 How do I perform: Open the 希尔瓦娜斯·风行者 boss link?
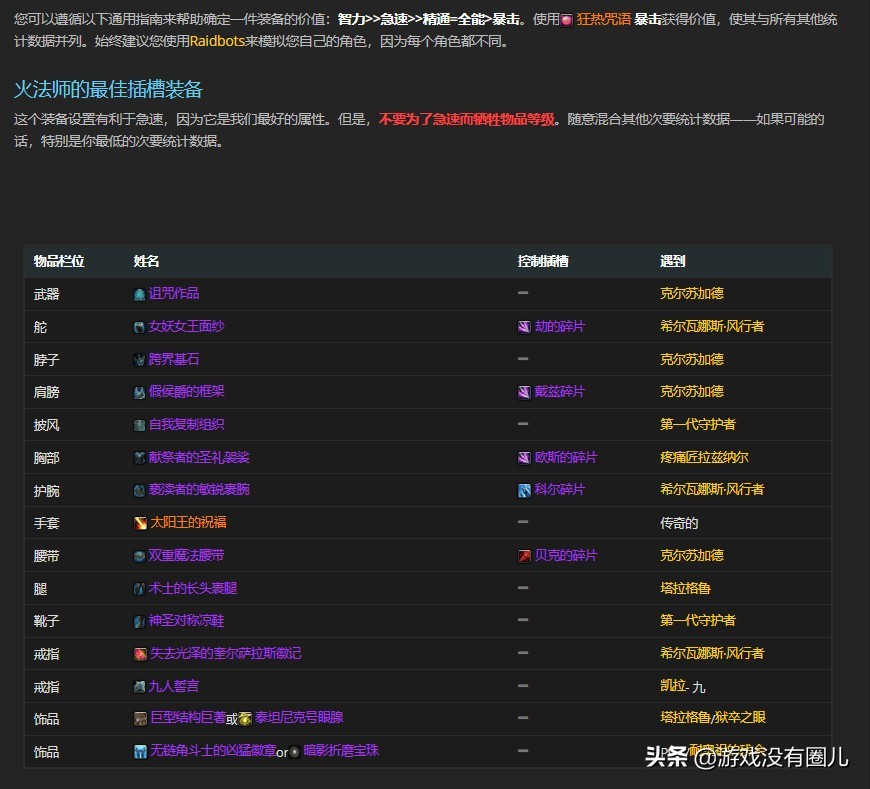coord(714,327)
